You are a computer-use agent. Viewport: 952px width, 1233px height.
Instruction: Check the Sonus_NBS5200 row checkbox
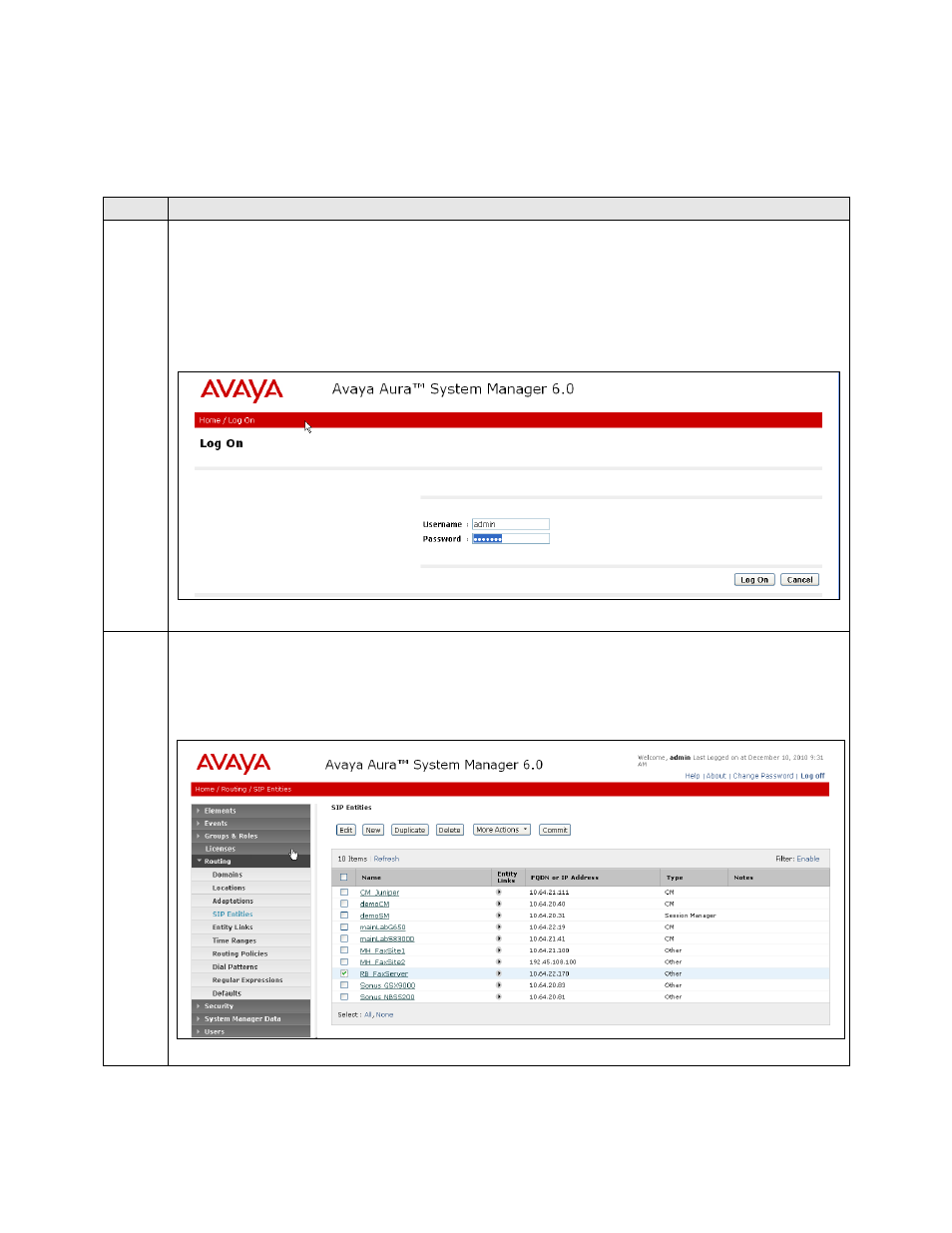pos(344,996)
